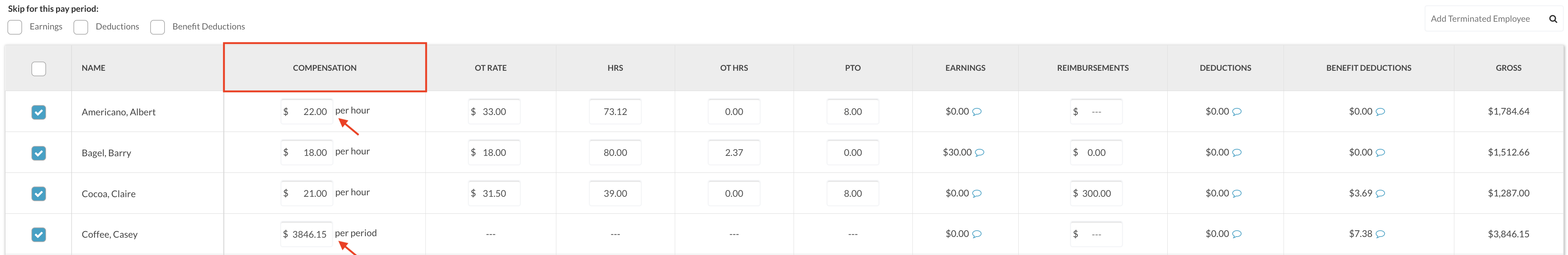Check the skip Earnings checkbox
1568x255 pixels.
(15, 27)
